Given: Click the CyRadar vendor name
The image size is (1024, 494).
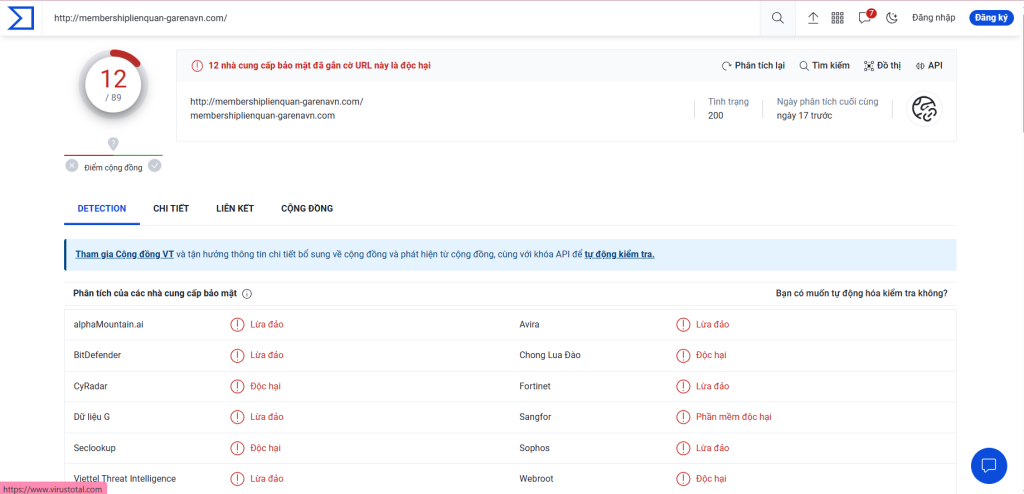Looking at the screenshot, I should point(91,386).
